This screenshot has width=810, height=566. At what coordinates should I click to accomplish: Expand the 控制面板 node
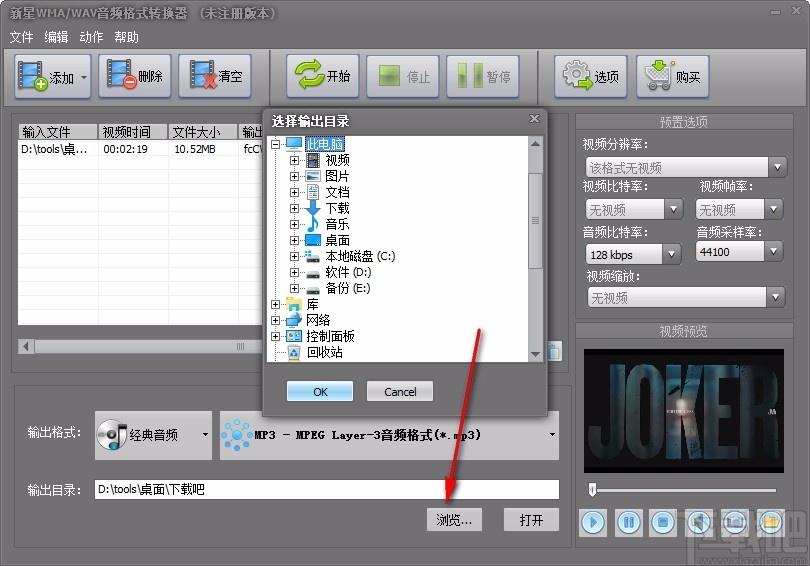276,337
